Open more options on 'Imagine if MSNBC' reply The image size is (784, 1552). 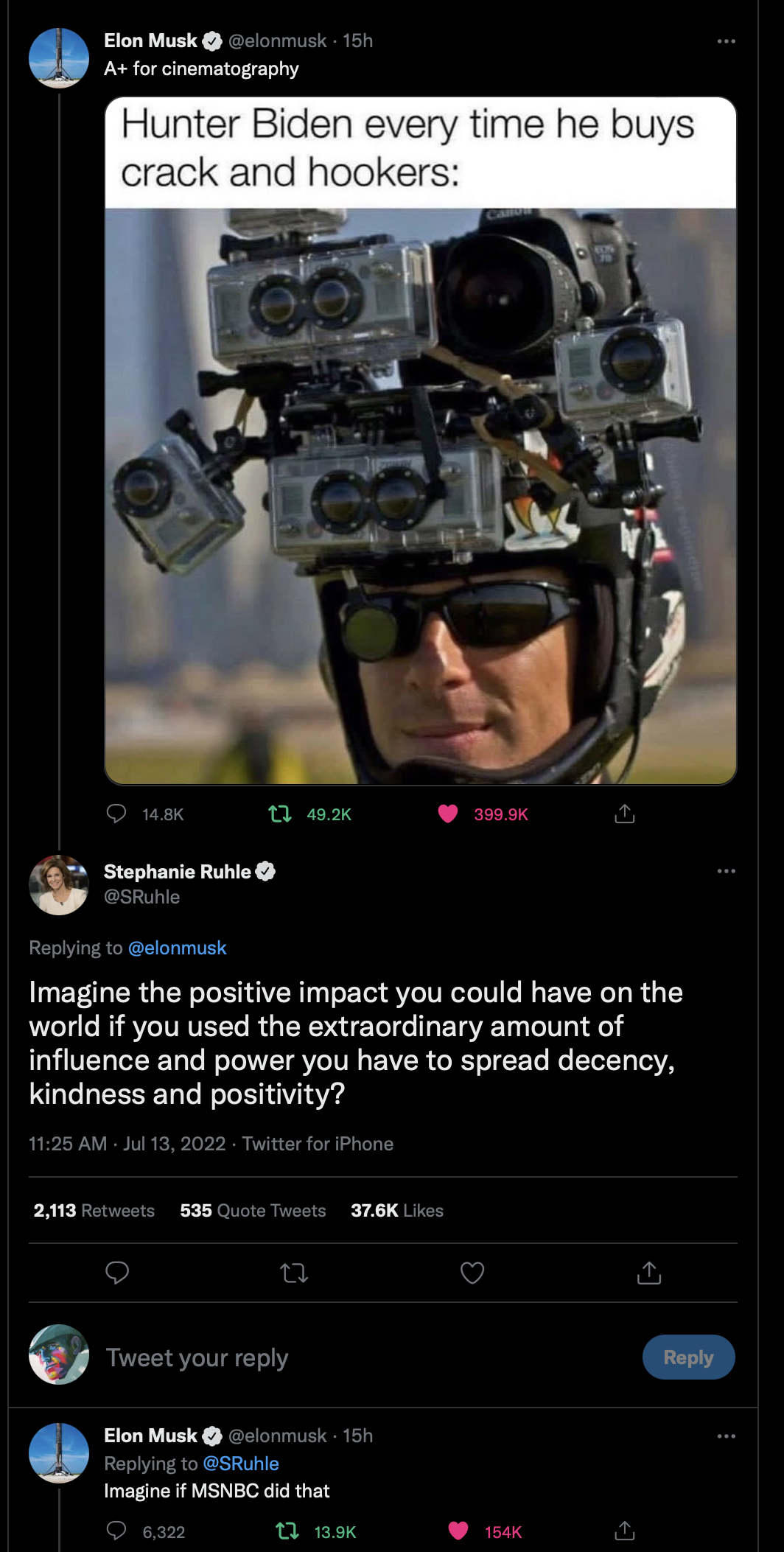pos(727,1436)
